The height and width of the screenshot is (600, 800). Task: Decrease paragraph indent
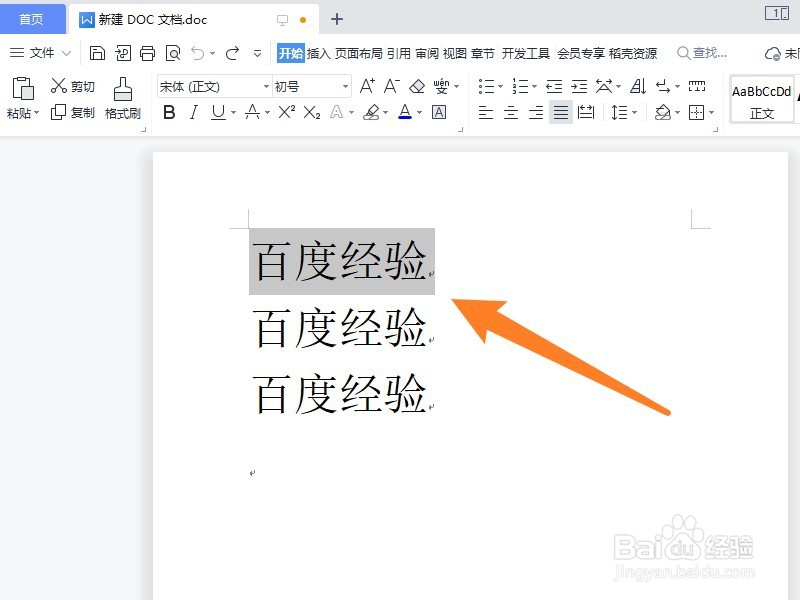tap(554, 86)
